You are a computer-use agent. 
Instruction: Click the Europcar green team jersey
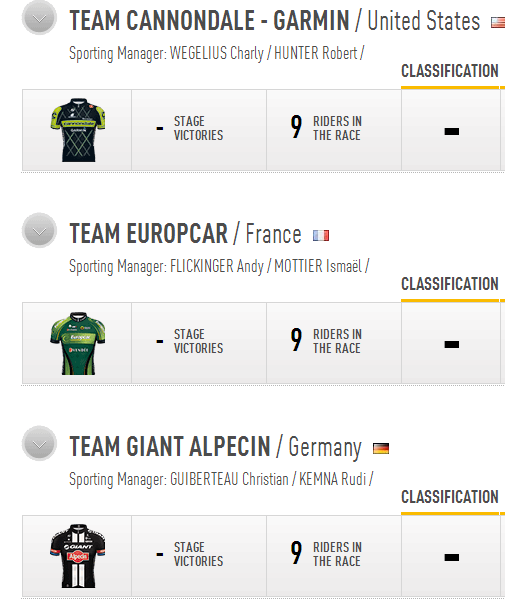point(78,343)
